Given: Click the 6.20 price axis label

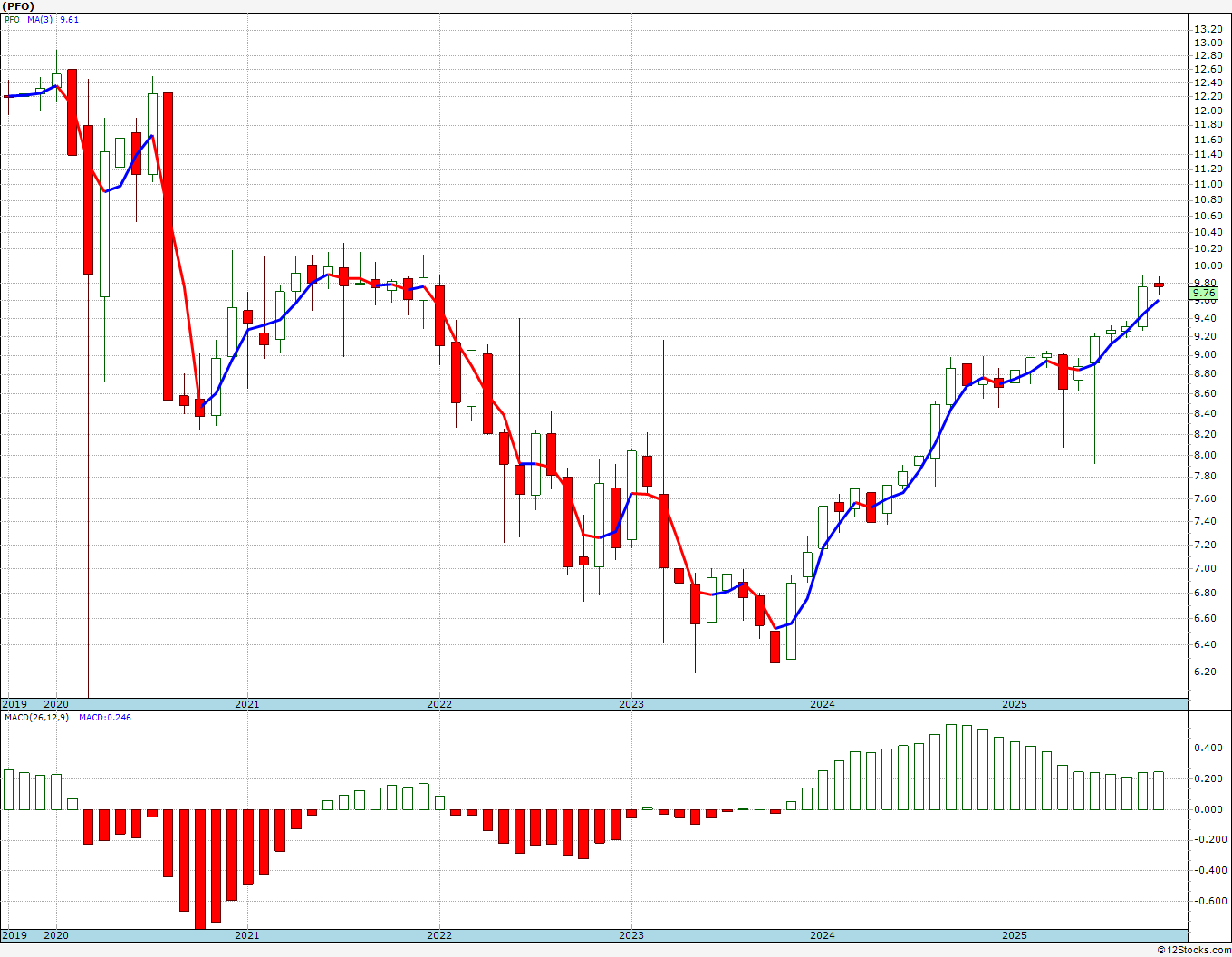Looking at the screenshot, I should [1207, 672].
